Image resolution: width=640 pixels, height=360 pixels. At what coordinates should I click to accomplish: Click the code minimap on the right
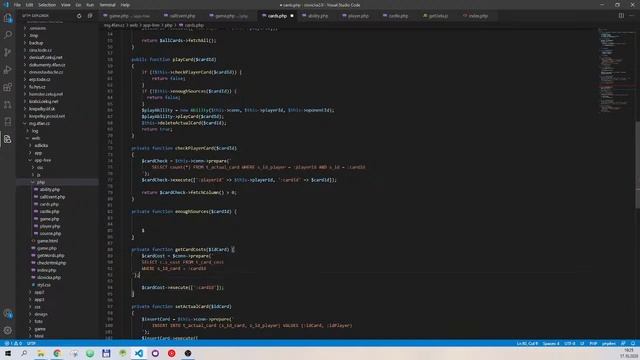(616, 71)
